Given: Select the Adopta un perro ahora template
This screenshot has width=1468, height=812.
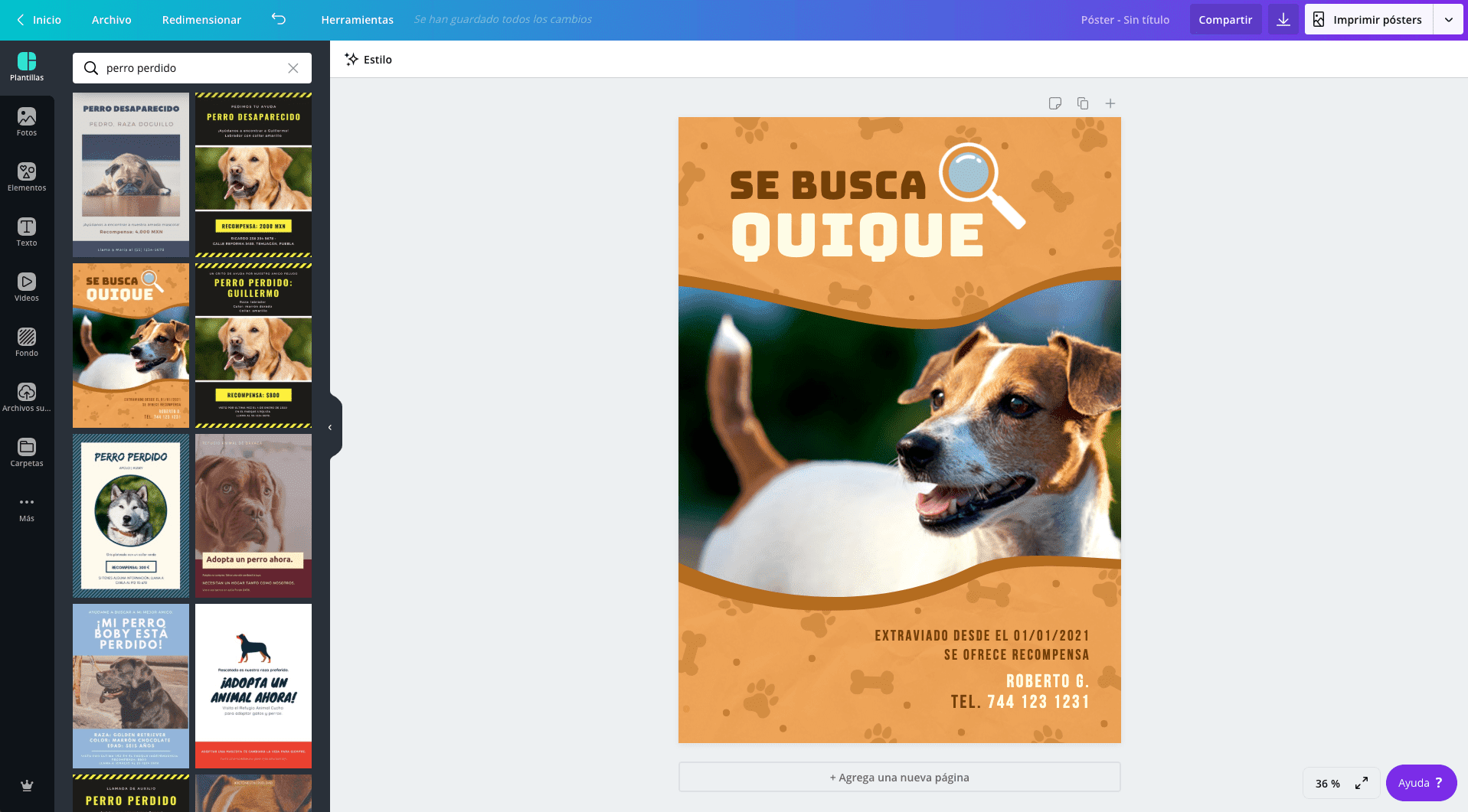Looking at the screenshot, I should 253,516.
